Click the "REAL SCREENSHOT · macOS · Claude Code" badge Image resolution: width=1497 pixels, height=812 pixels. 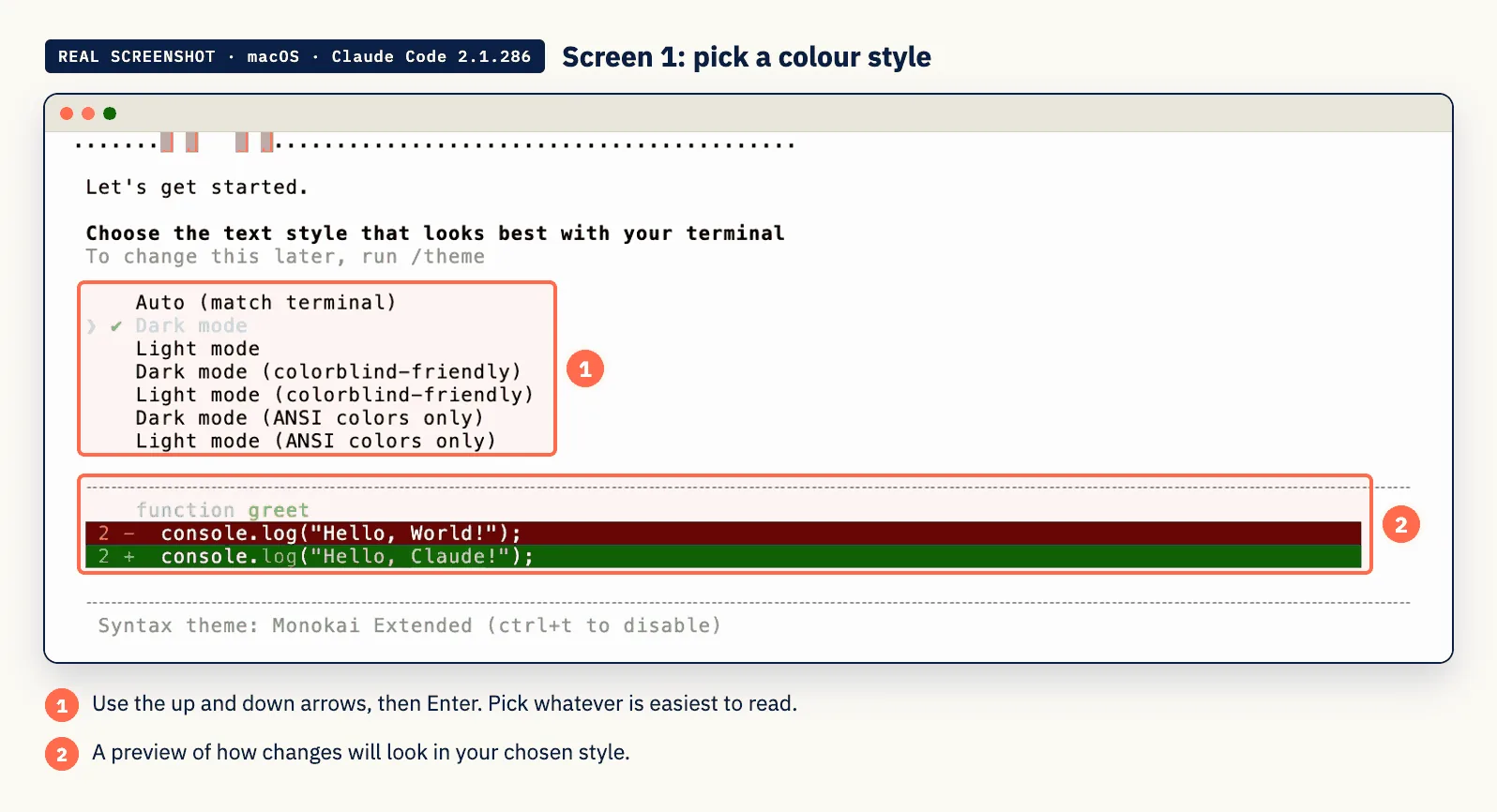pos(295,56)
